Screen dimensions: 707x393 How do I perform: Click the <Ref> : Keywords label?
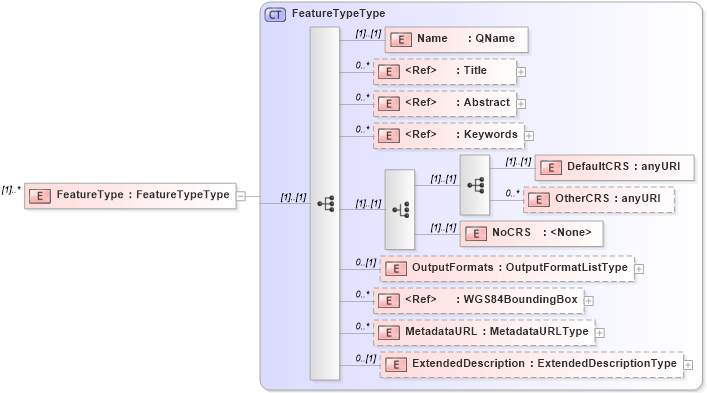point(461,134)
